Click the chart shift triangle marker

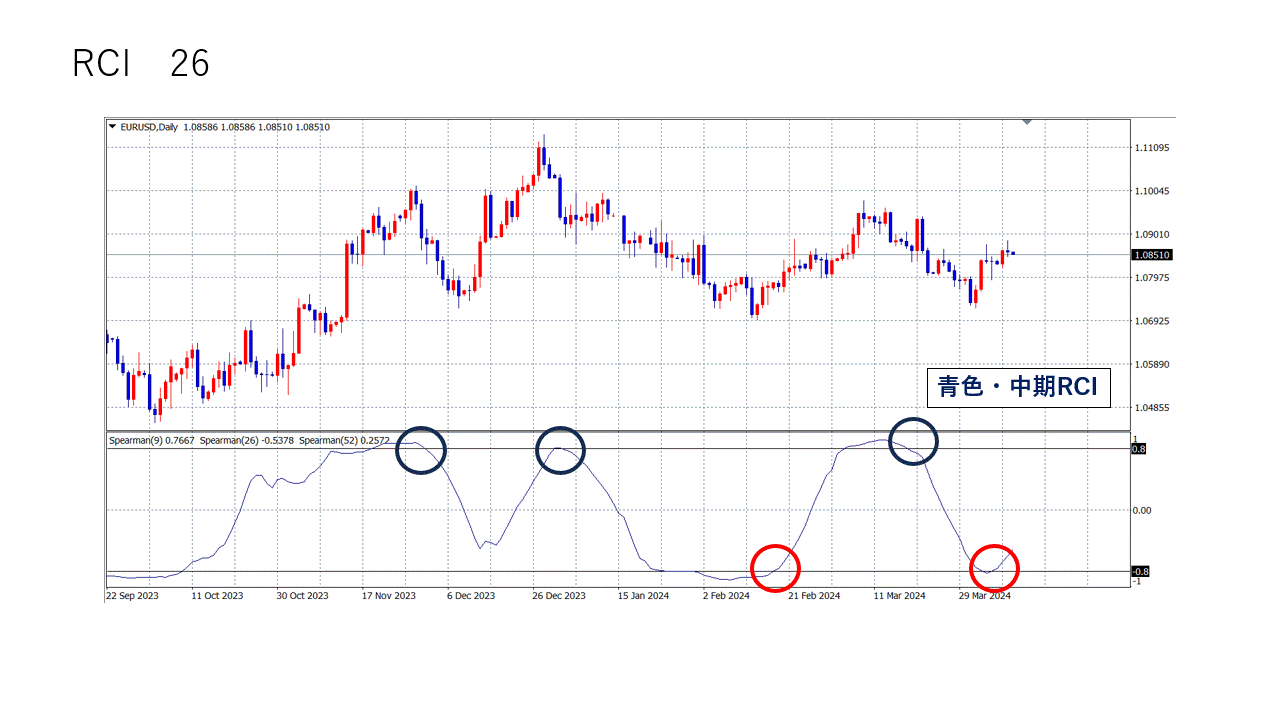click(x=1027, y=121)
